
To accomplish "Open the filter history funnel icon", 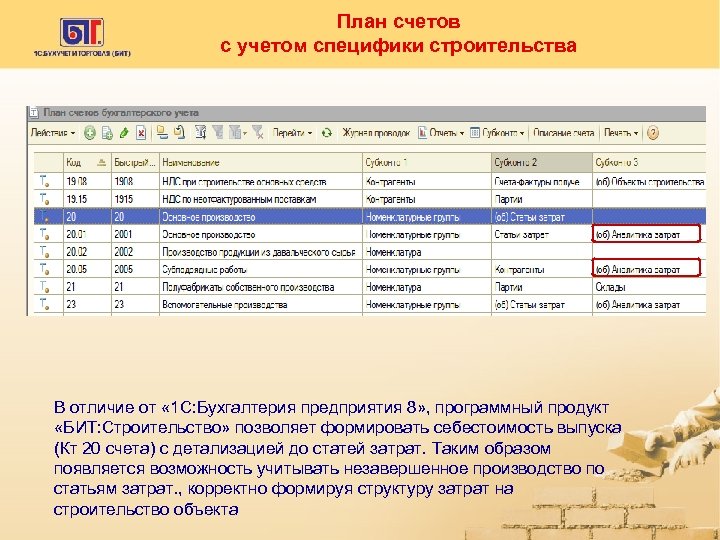I will point(237,133).
